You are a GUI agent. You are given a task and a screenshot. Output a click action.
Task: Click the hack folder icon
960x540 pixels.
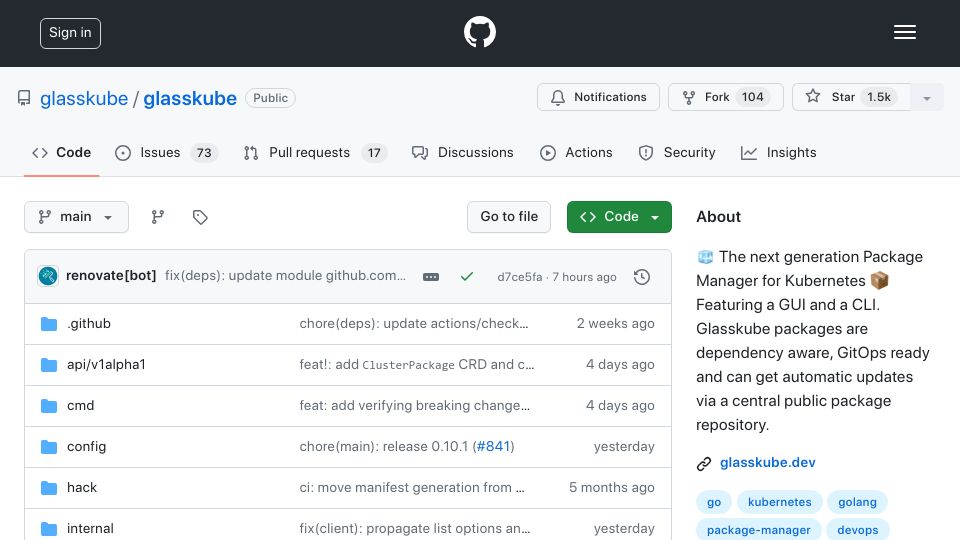[x=49, y=487]
